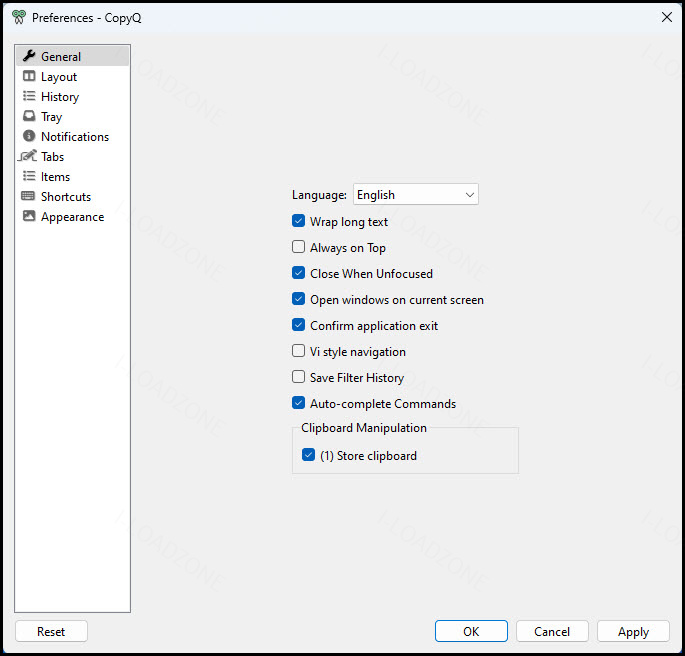This screenshot has height=656, width=685.
Task: Click the General wrench icon
Action: pyautogui.click(x=29, y=56)
